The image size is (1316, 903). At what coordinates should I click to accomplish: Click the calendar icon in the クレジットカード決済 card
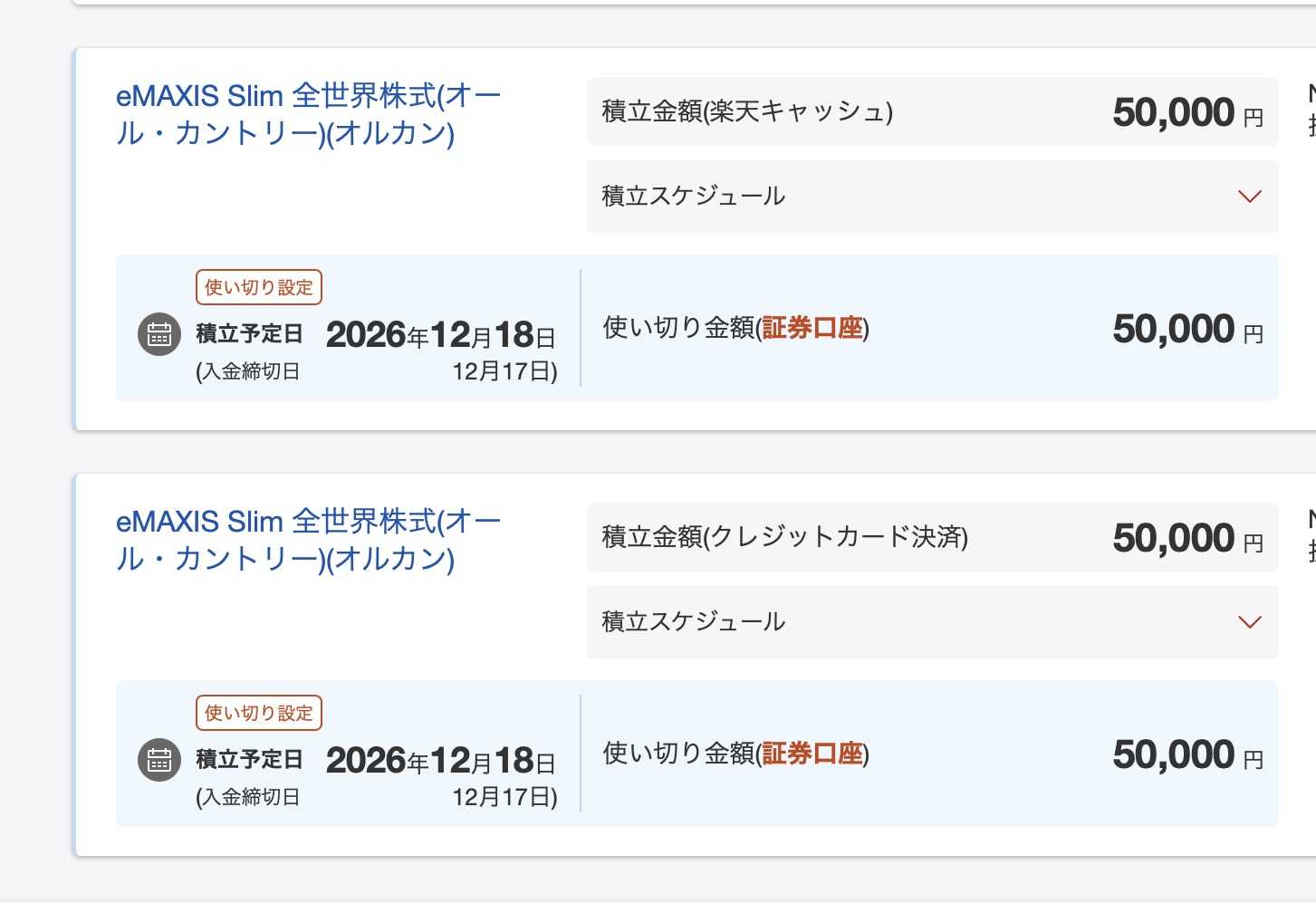pos(159,760)
